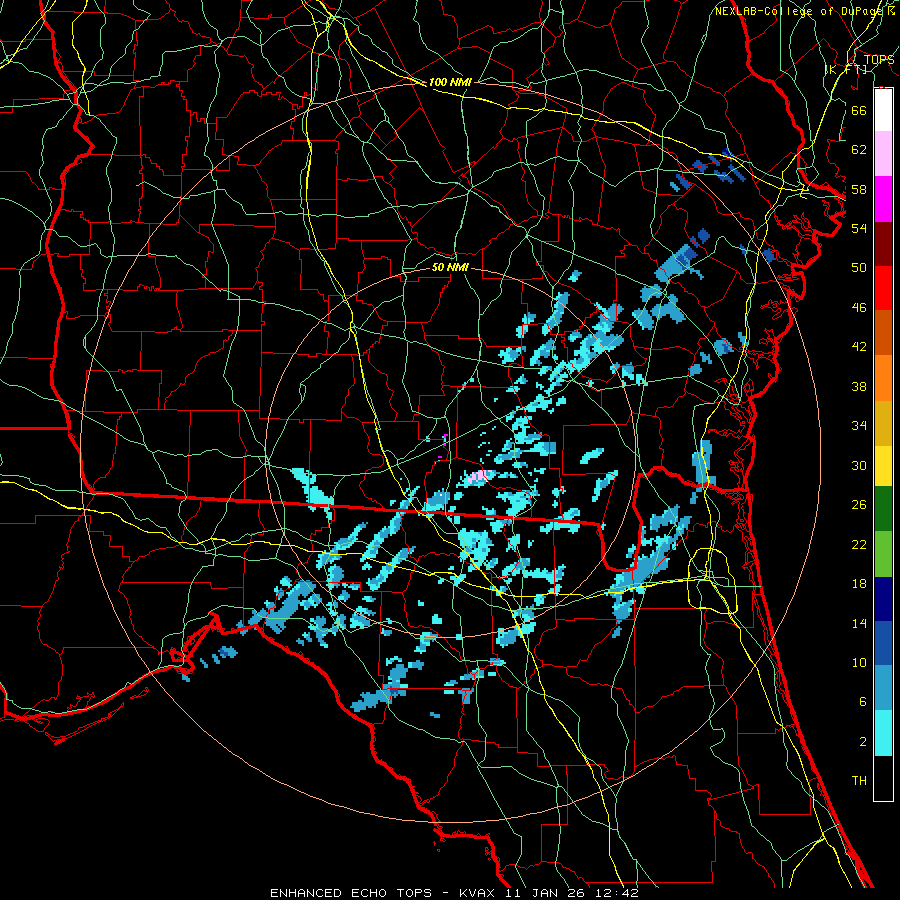900x900 pixels.
Task: Click the legend value '18'
Action: tap(859, 584)
